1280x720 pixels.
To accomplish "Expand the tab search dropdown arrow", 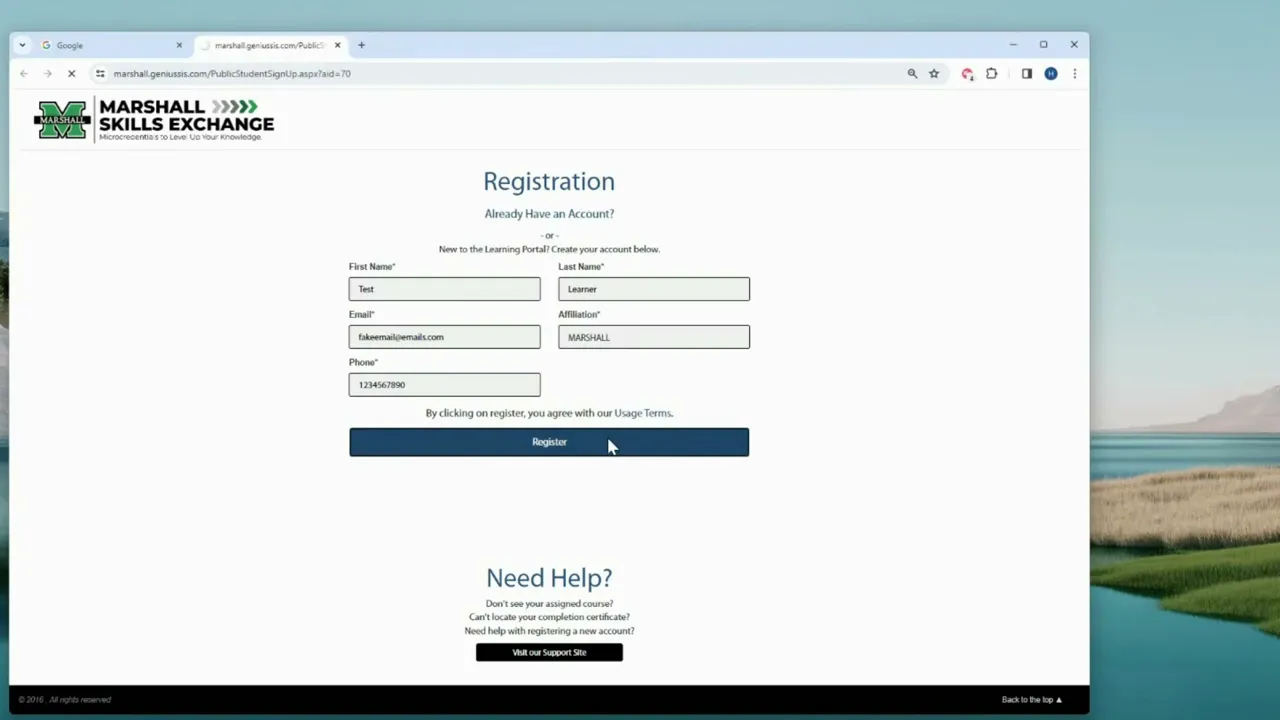I will (x=22, y=45).
